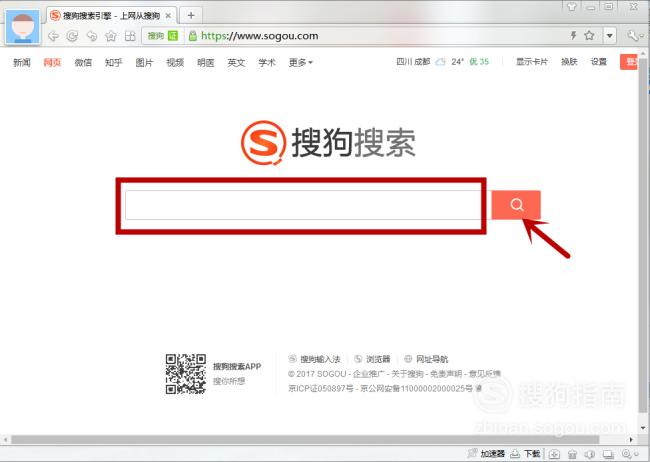Open the wrench tools menu
The image size is (650, 462).
(x=635, y=36)
